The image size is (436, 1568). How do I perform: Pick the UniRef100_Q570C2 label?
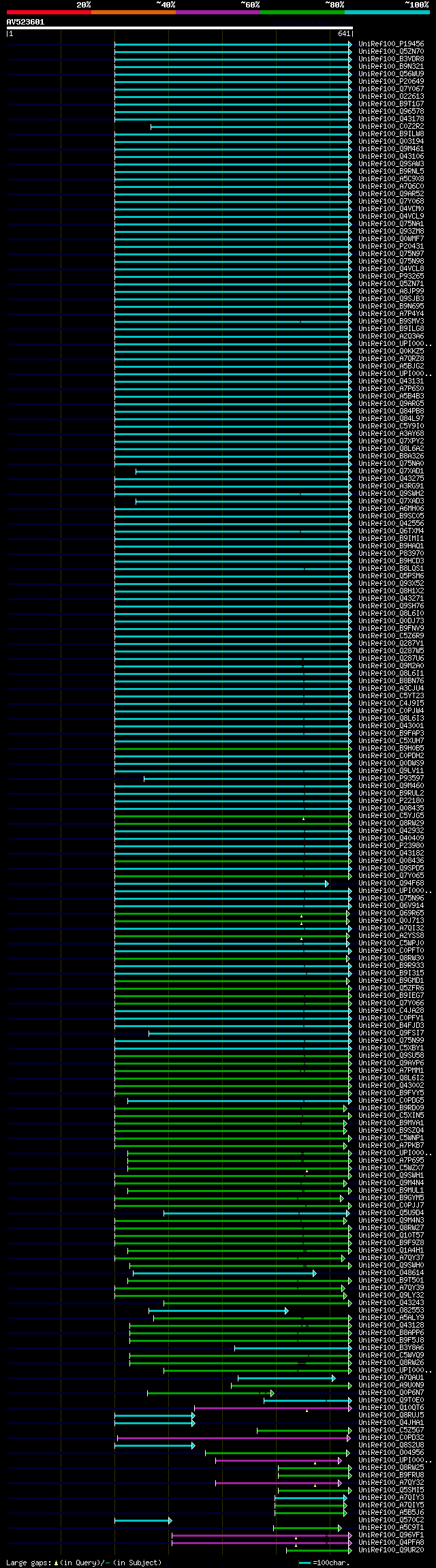point(391,1520)
